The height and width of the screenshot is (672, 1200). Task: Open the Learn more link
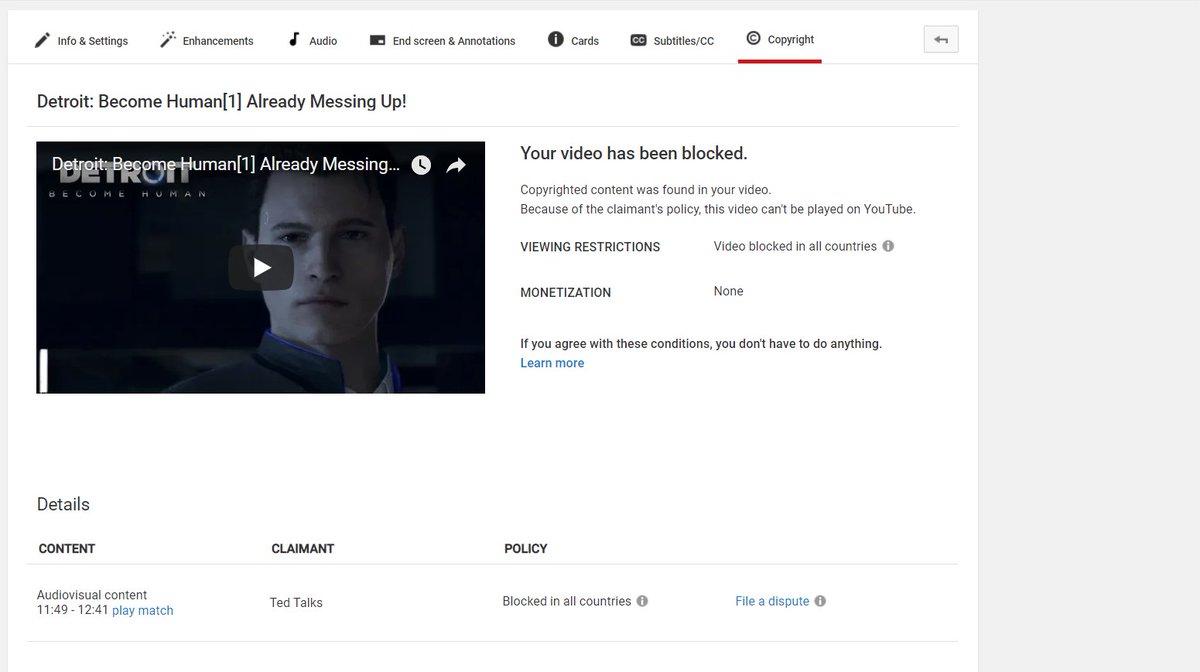coord(552,363)
